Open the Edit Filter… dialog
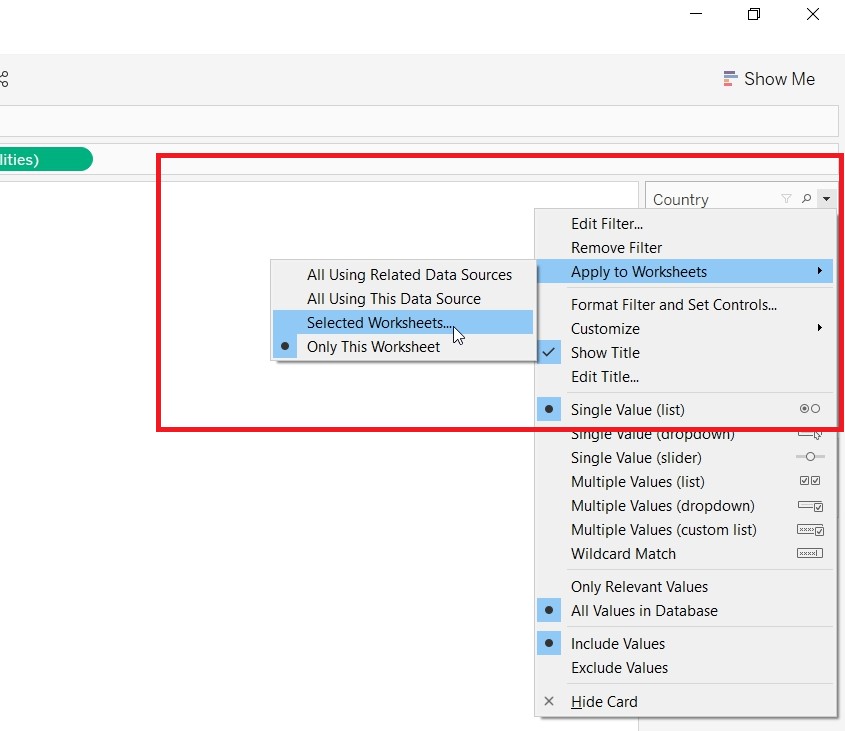This screenshot has height=731, width=845. (606, 224)
